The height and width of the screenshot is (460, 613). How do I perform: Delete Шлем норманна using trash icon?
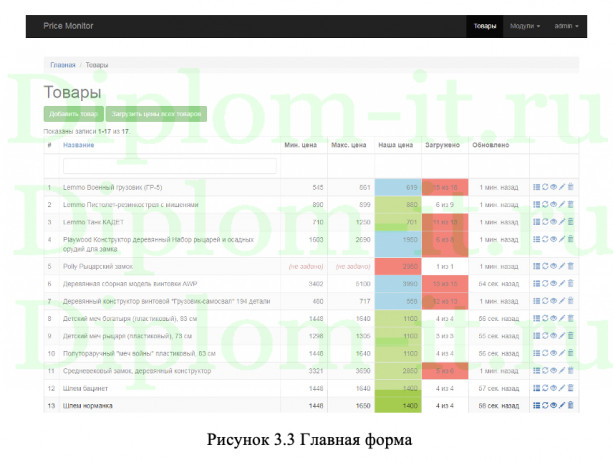point(571,405)
